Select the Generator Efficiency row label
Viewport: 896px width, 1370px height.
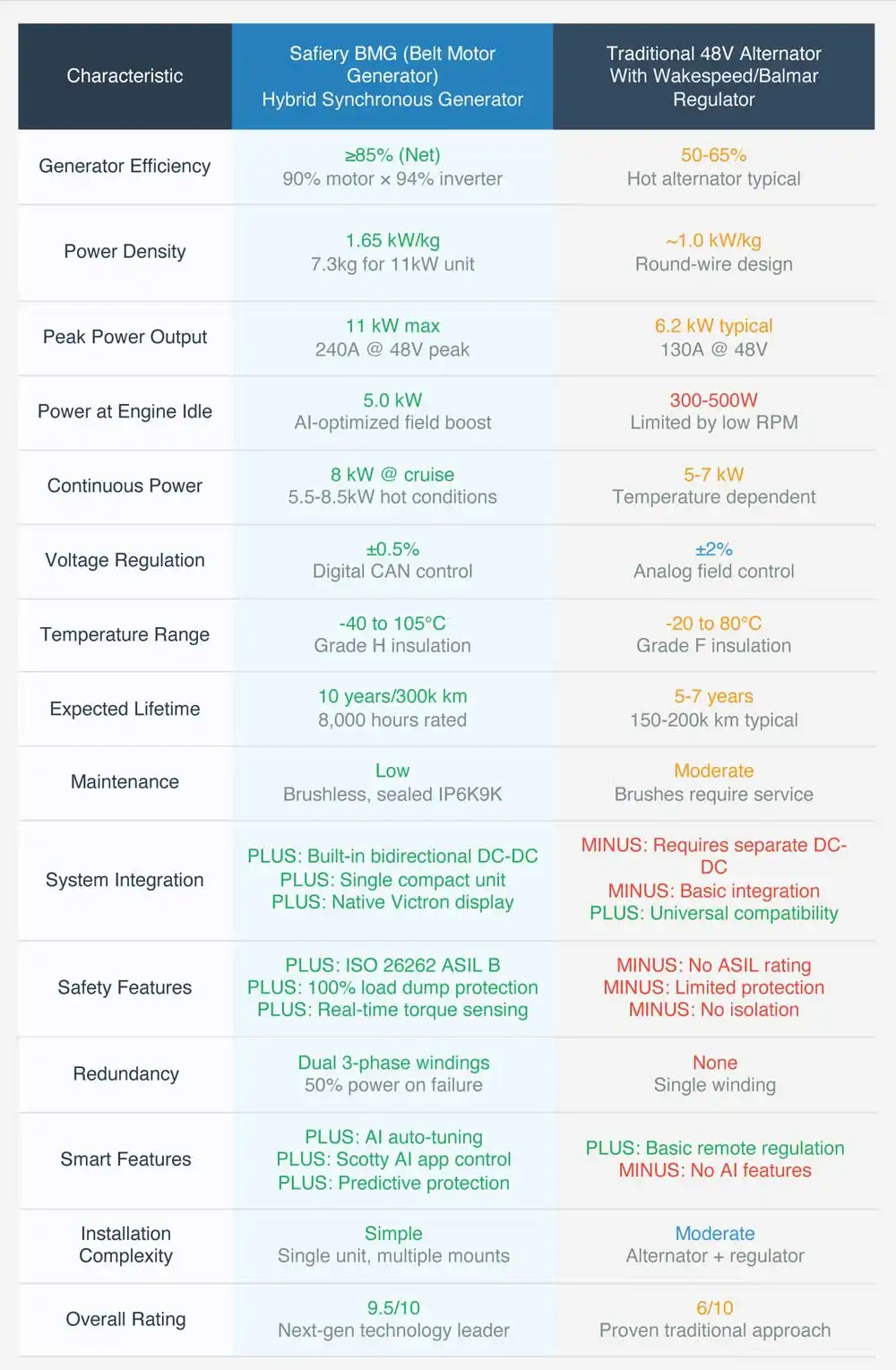coord(125,166)
